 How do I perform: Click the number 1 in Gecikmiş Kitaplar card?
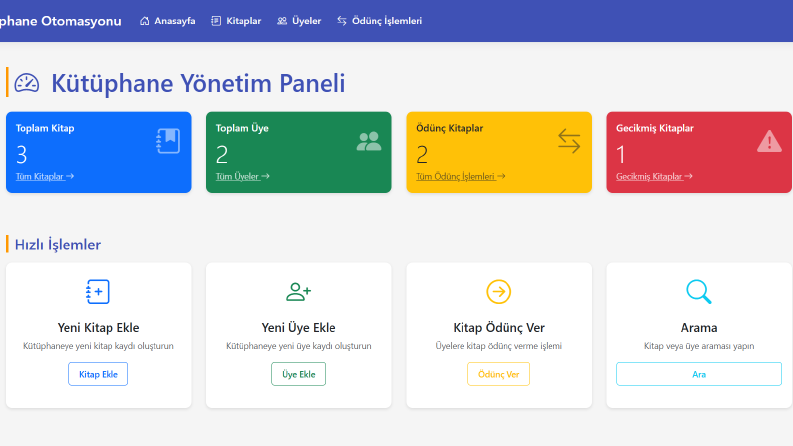point(621,155)
